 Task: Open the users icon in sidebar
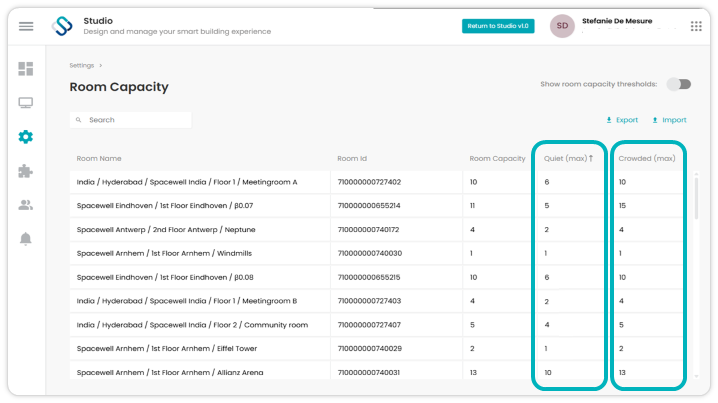pyautogui.click(x=26, y=205)
